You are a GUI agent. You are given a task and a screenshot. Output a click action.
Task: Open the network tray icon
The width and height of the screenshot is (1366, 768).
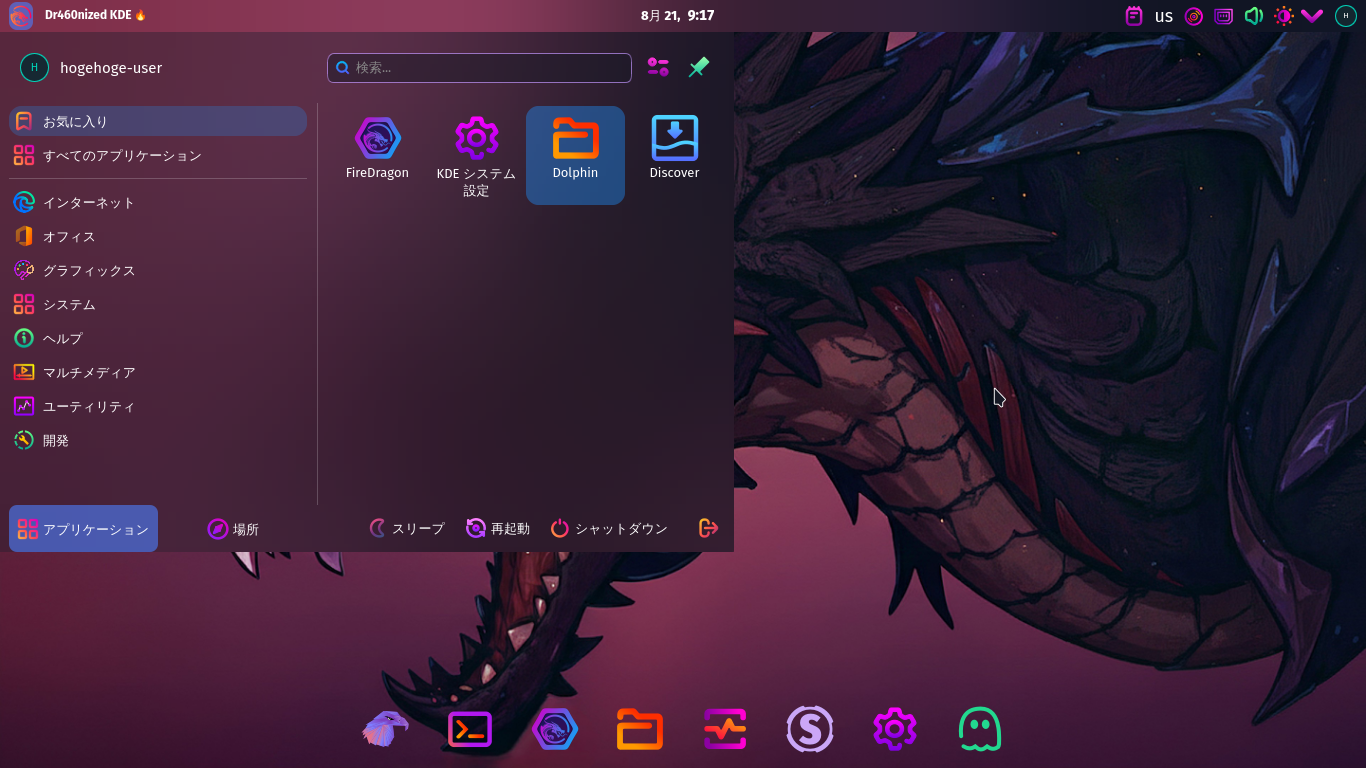[1223, 16]
